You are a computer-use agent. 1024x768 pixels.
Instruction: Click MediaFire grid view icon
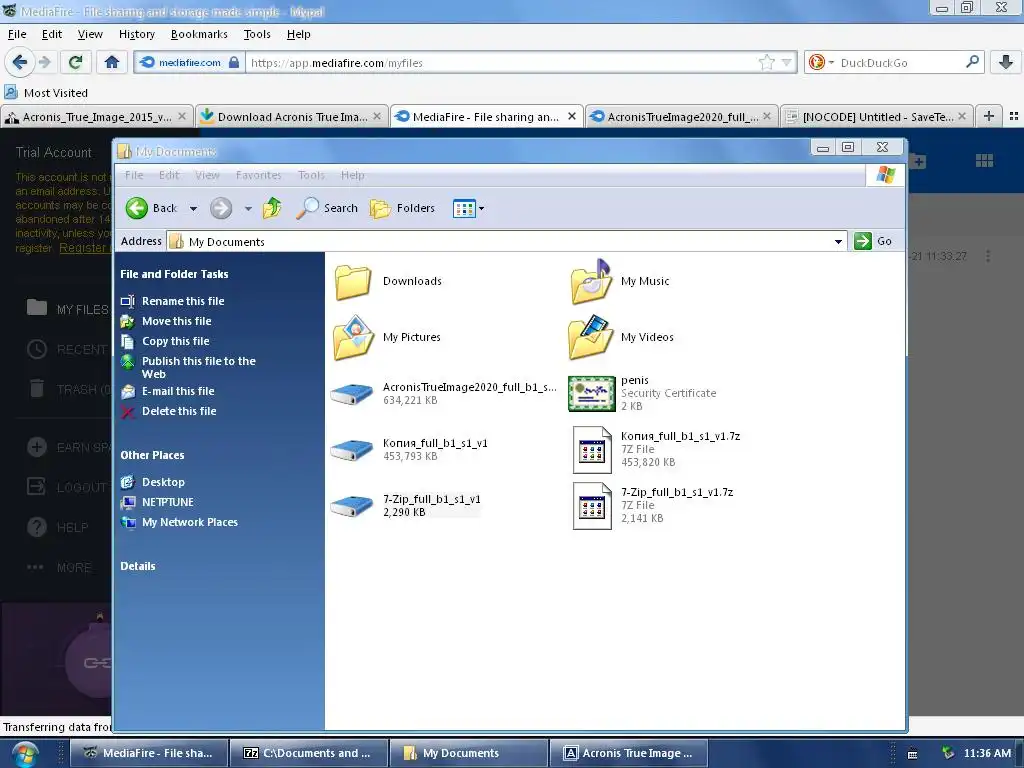(984, 161)
